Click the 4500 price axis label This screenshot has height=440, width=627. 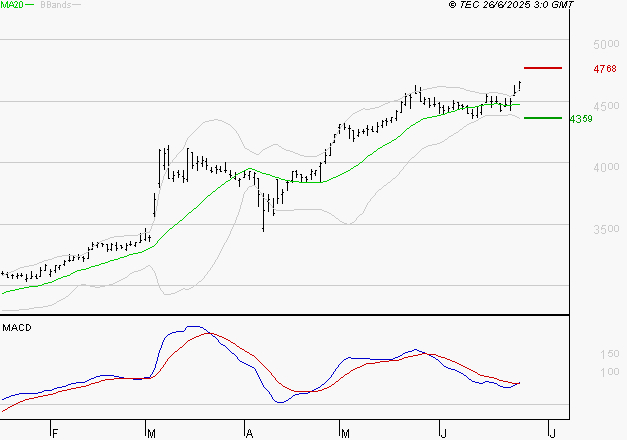pyautogui.click(x=606, y=106)
